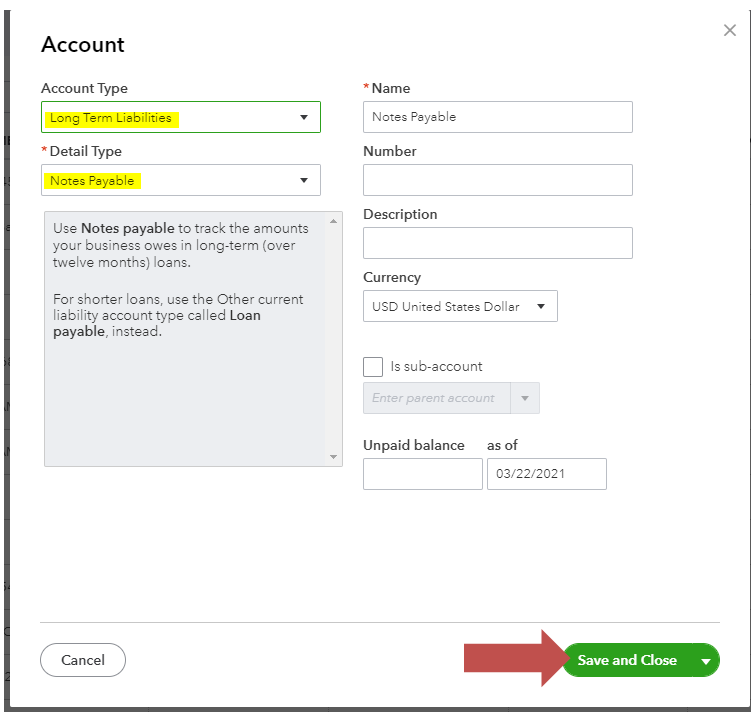Enable the Is sub-account checkbox

pos(373,366)
